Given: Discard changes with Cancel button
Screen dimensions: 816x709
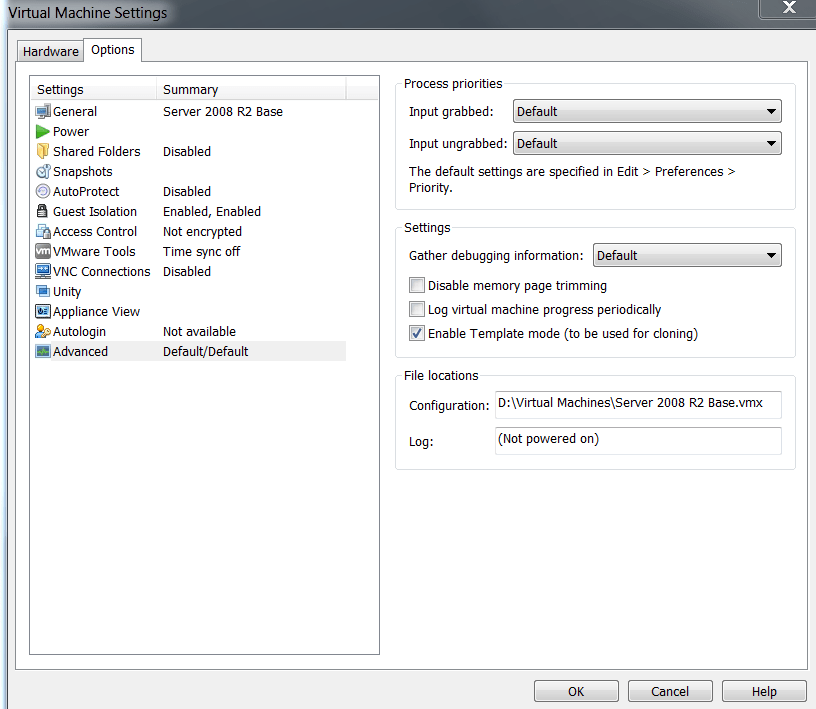Looking at the screenshot, I should pos(670,691).
